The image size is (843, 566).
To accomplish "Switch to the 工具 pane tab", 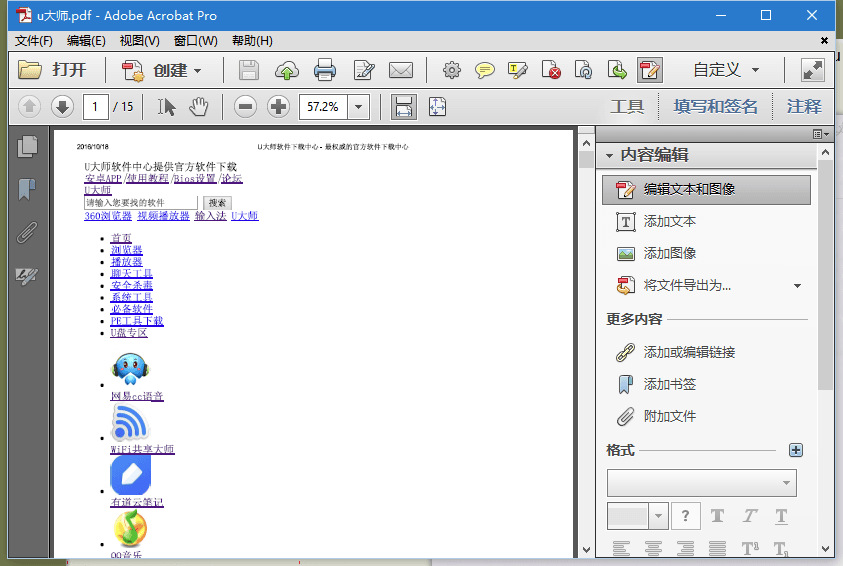I will coord(627,107).
